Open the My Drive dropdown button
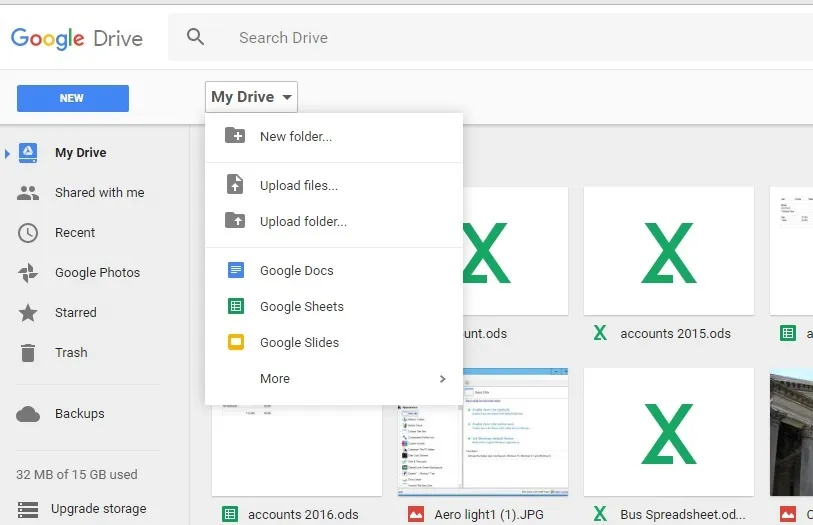813x525 pixels. tap(251, 96)
